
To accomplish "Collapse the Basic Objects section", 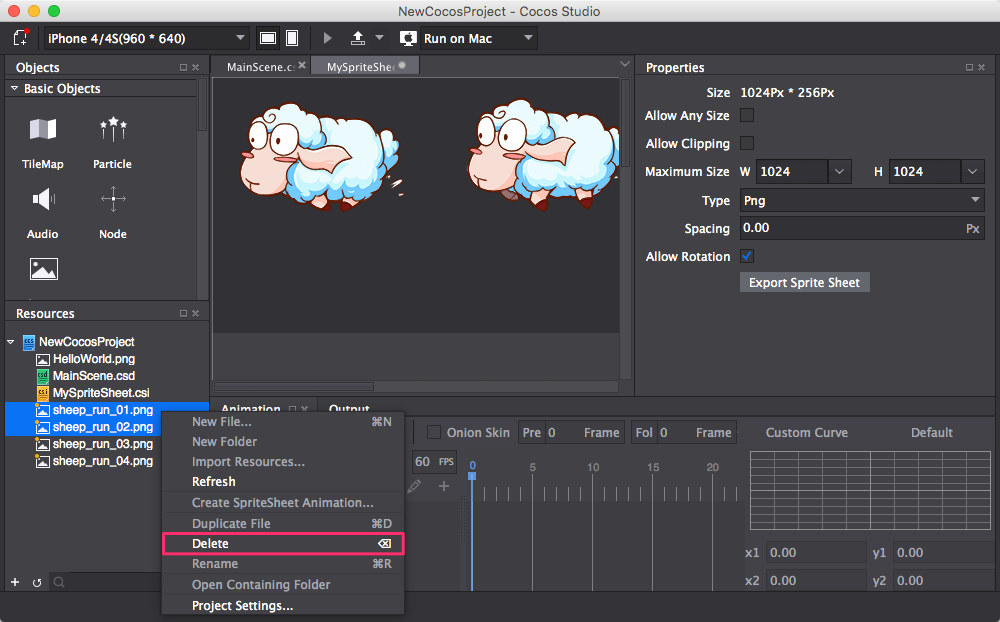I will tap(14, 88).
